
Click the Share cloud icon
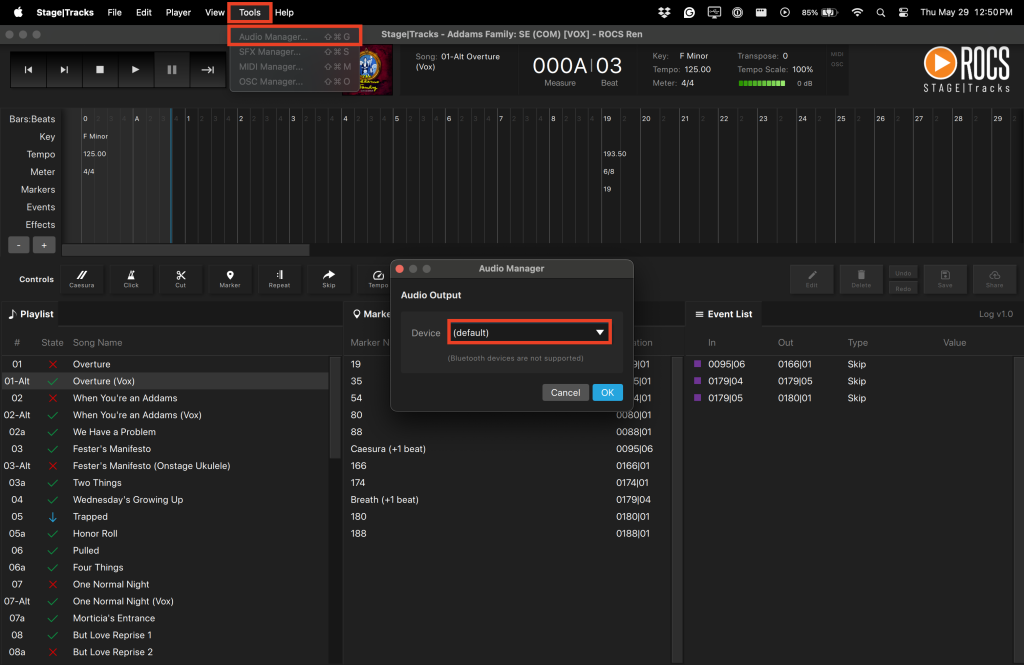click(995, 279)
